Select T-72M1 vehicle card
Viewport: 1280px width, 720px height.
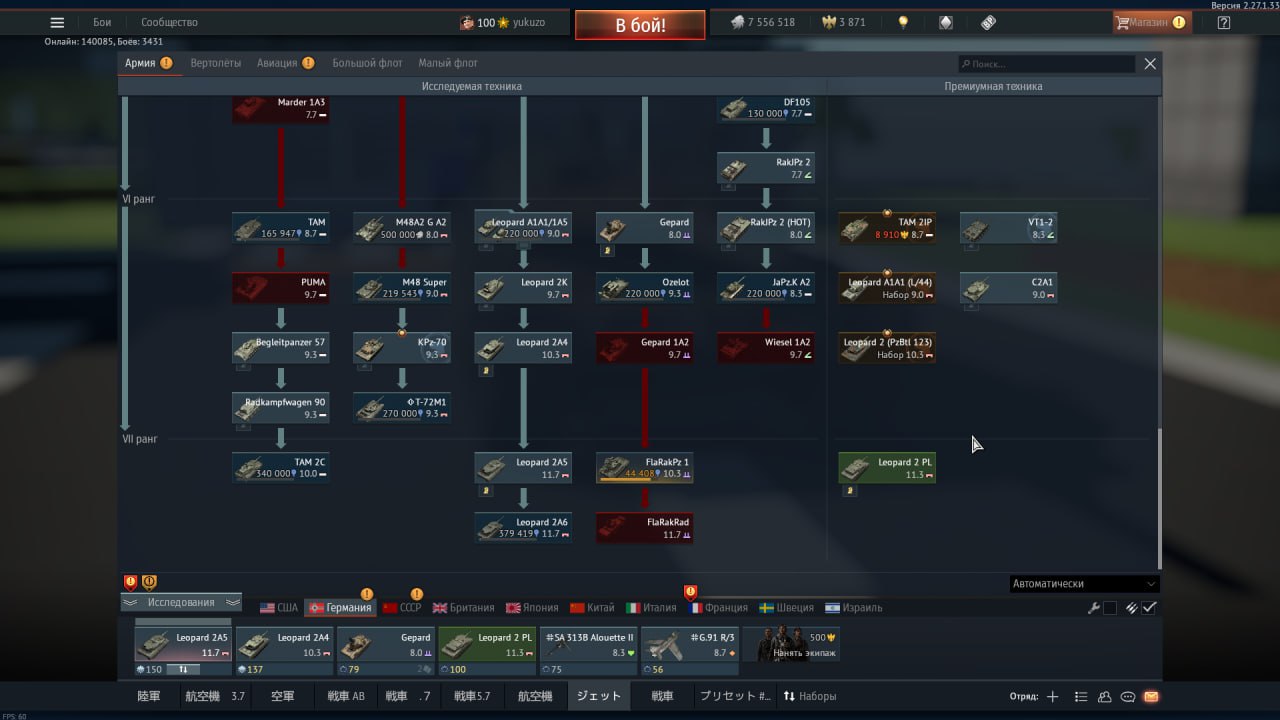[x=402, y=408]
